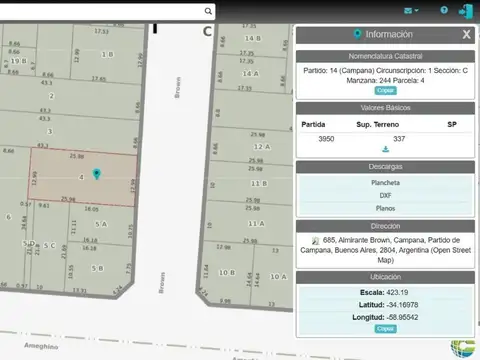480x360 pixels.
Task: Select parcel 5 B on the map
Action: 97,268
